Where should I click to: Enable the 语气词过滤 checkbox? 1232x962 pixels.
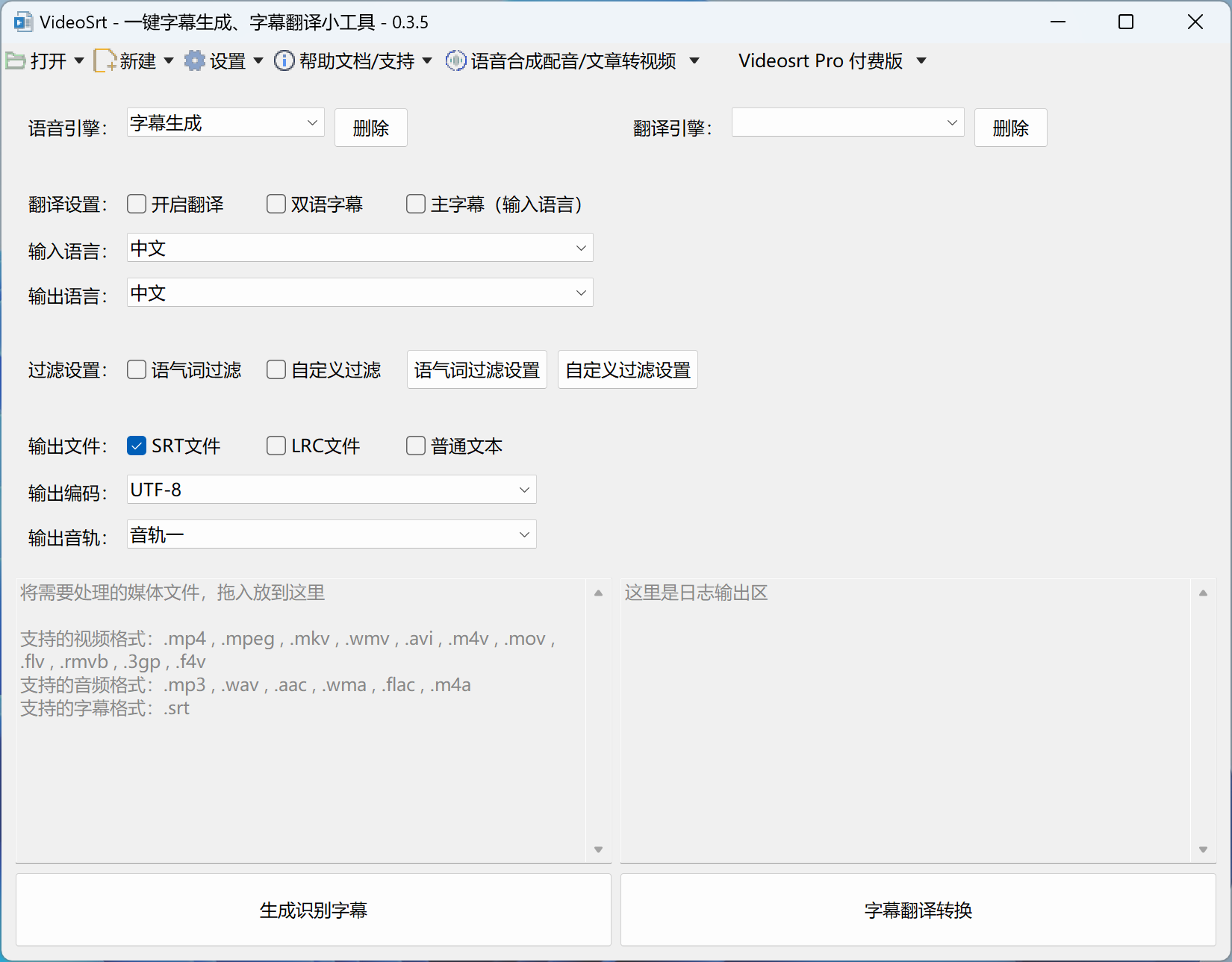[137, 370]
